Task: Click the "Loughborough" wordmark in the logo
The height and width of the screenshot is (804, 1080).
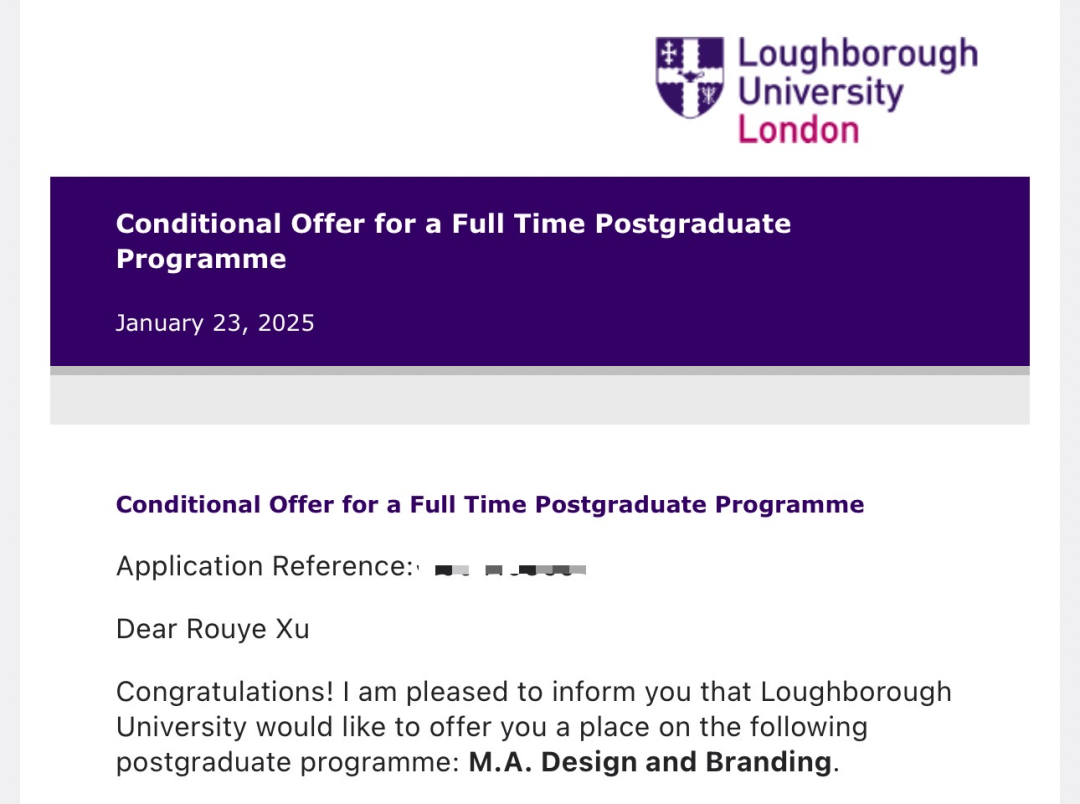Action: (857, 54)
